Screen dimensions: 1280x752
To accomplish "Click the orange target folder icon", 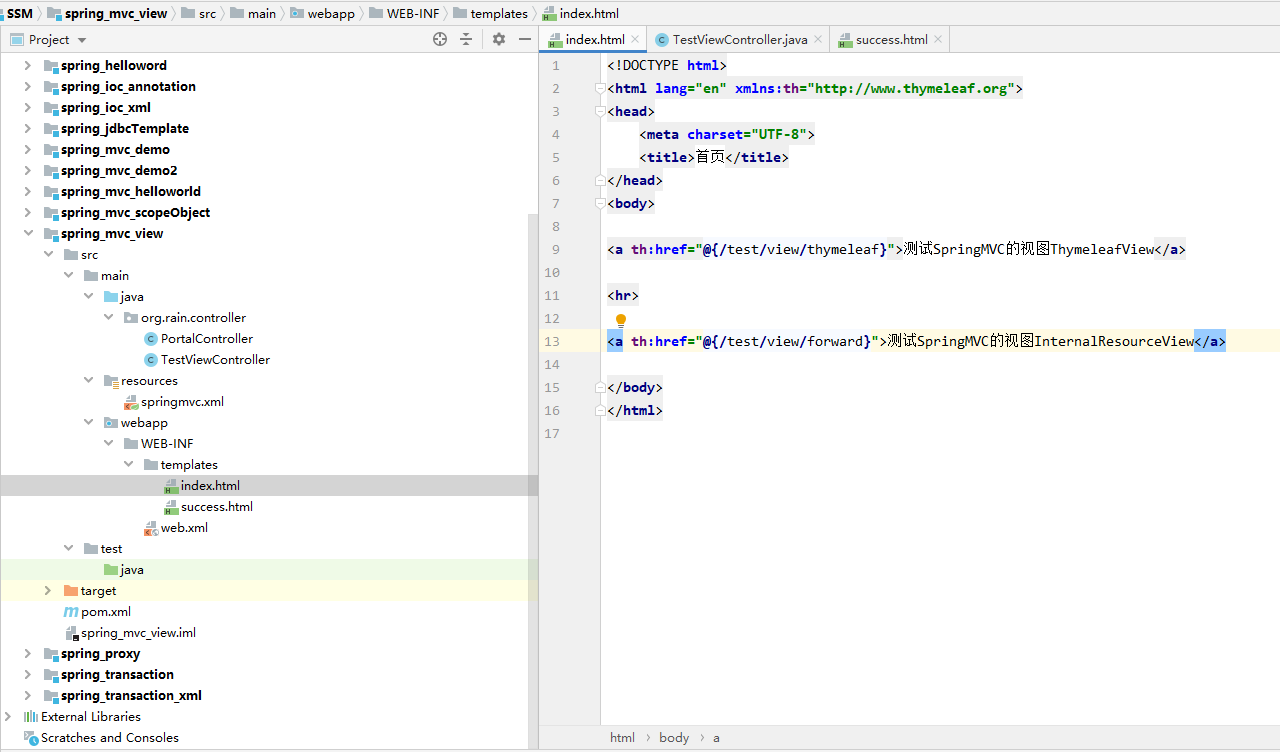I will click(71, 591).
